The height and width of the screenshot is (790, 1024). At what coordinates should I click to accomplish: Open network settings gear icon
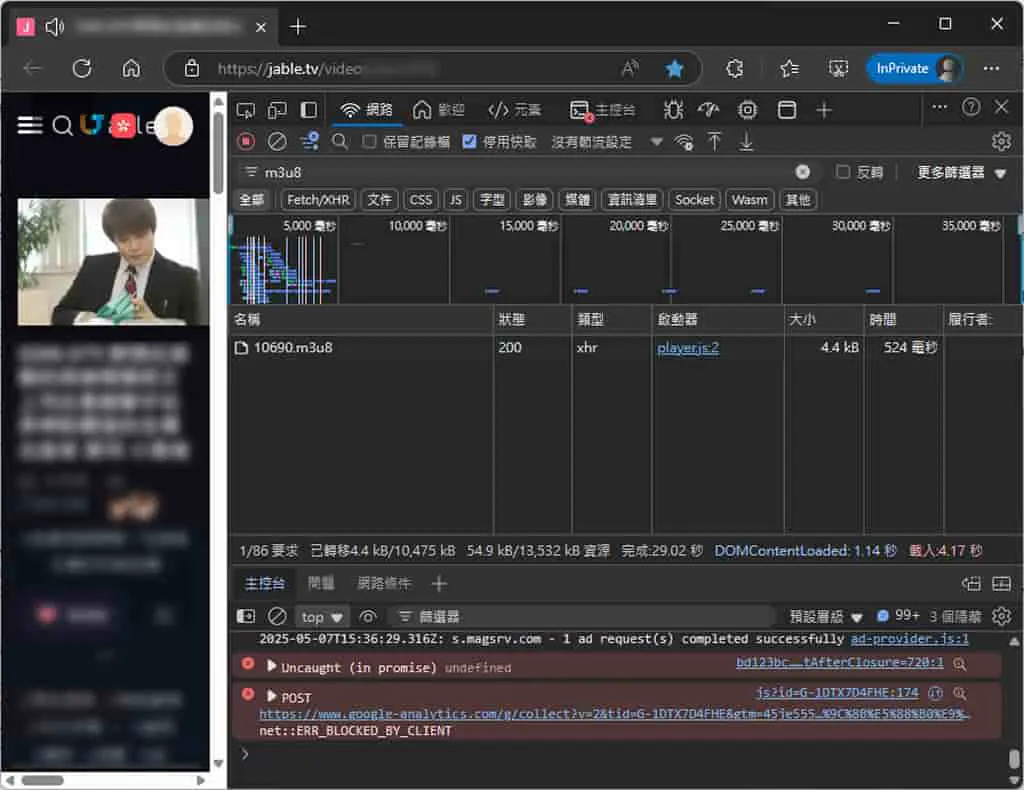tap(1001, 141)
